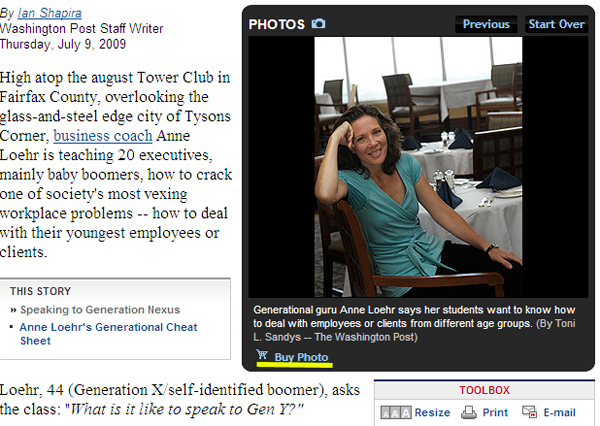The image size is (600, 426).
Task: Click the photo of Anne Loehr
Action: point(418,167)
